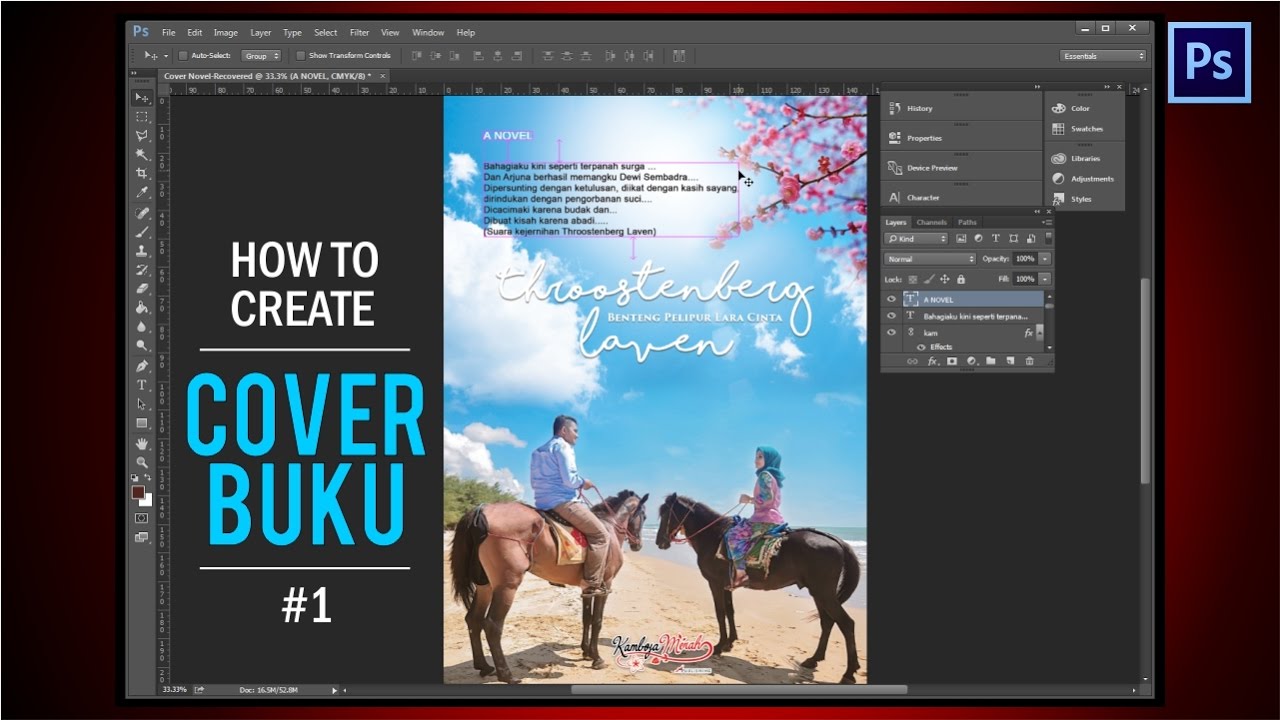1280x720 pixels.
Task: Enable Show Transform Controls checkbox
Action: point(300,56)
